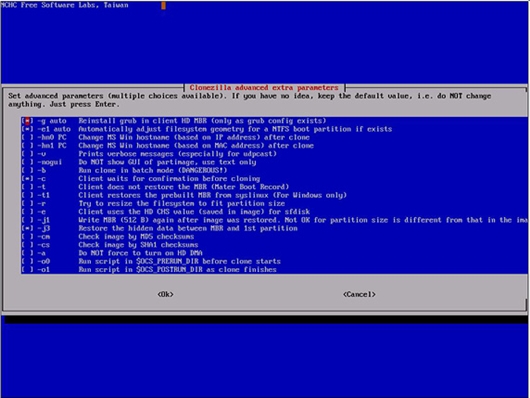Enable the -a checkbox

[x=27, y=253]
